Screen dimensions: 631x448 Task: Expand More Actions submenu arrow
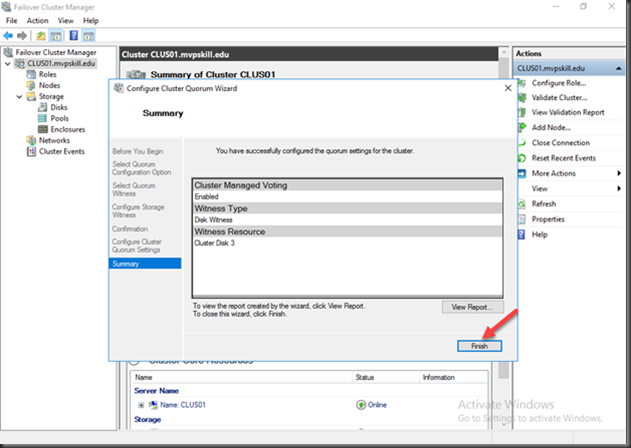(619, 173)
